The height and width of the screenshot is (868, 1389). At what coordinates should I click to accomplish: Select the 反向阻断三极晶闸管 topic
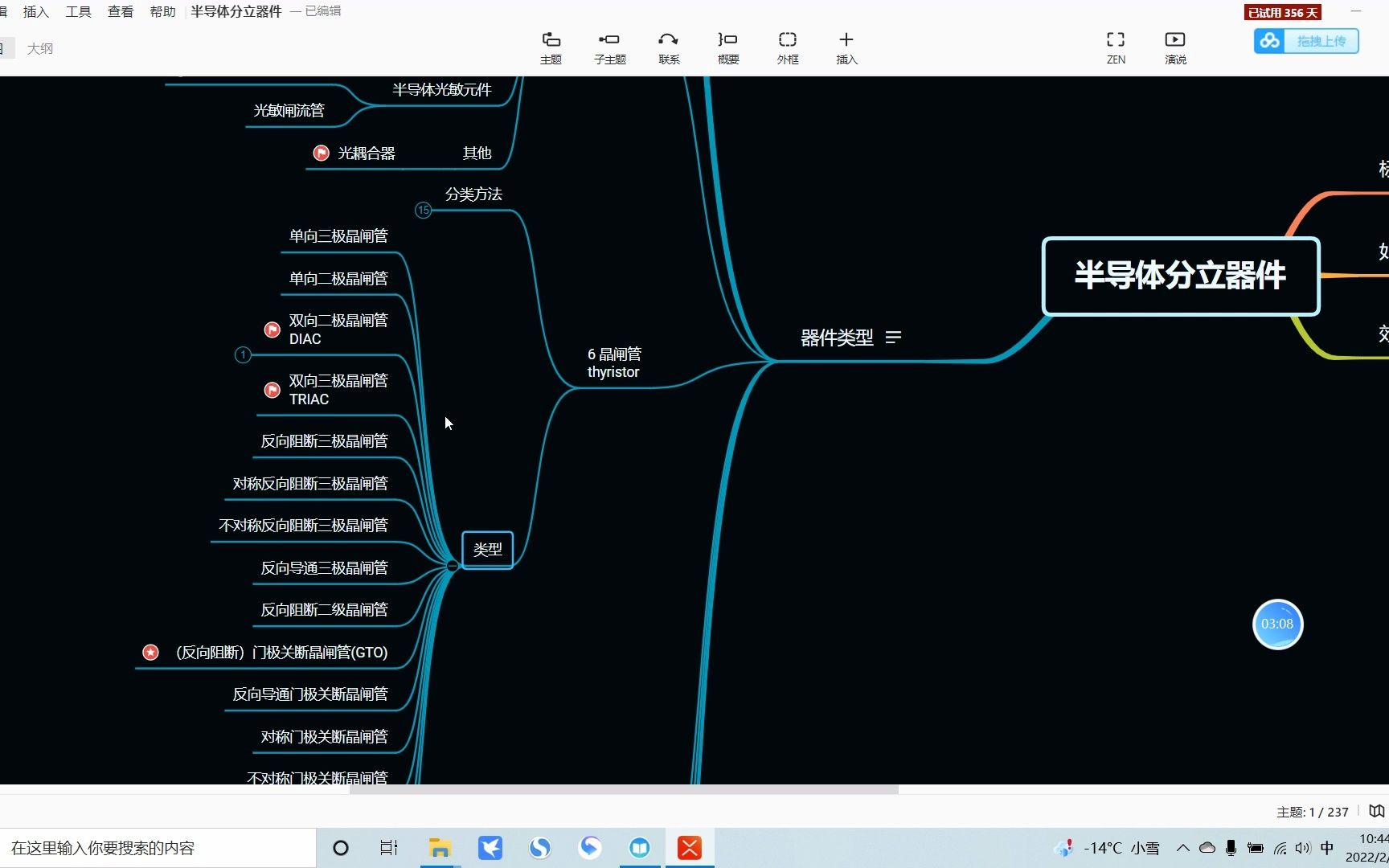click(325, 440)
